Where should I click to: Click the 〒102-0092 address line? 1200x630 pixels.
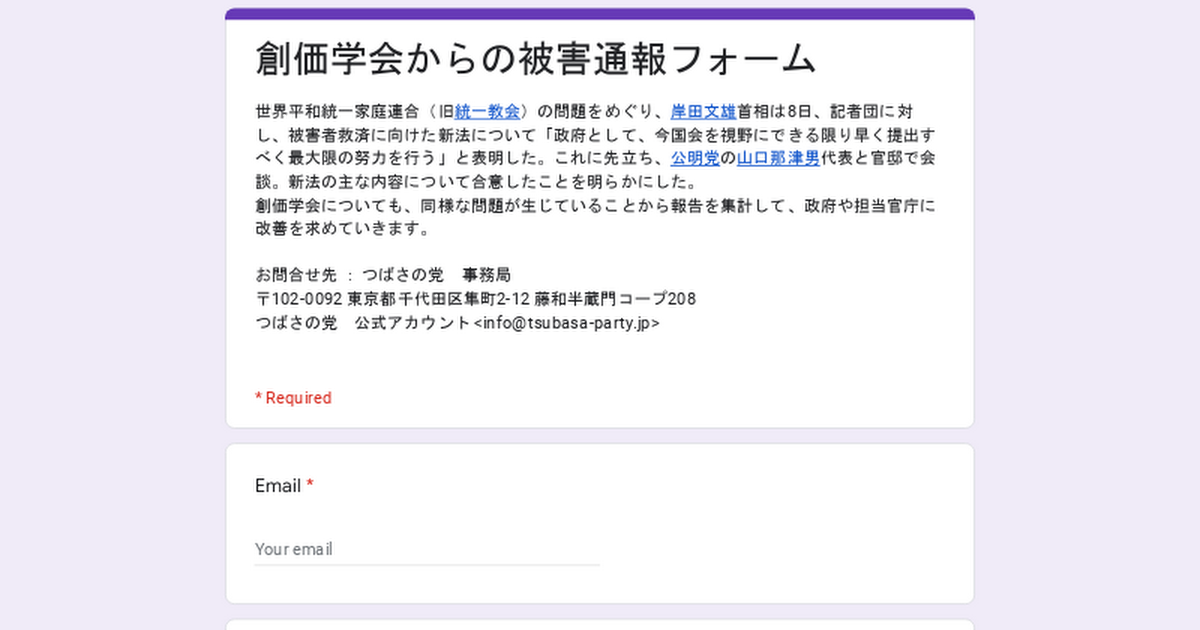point(476,299)
